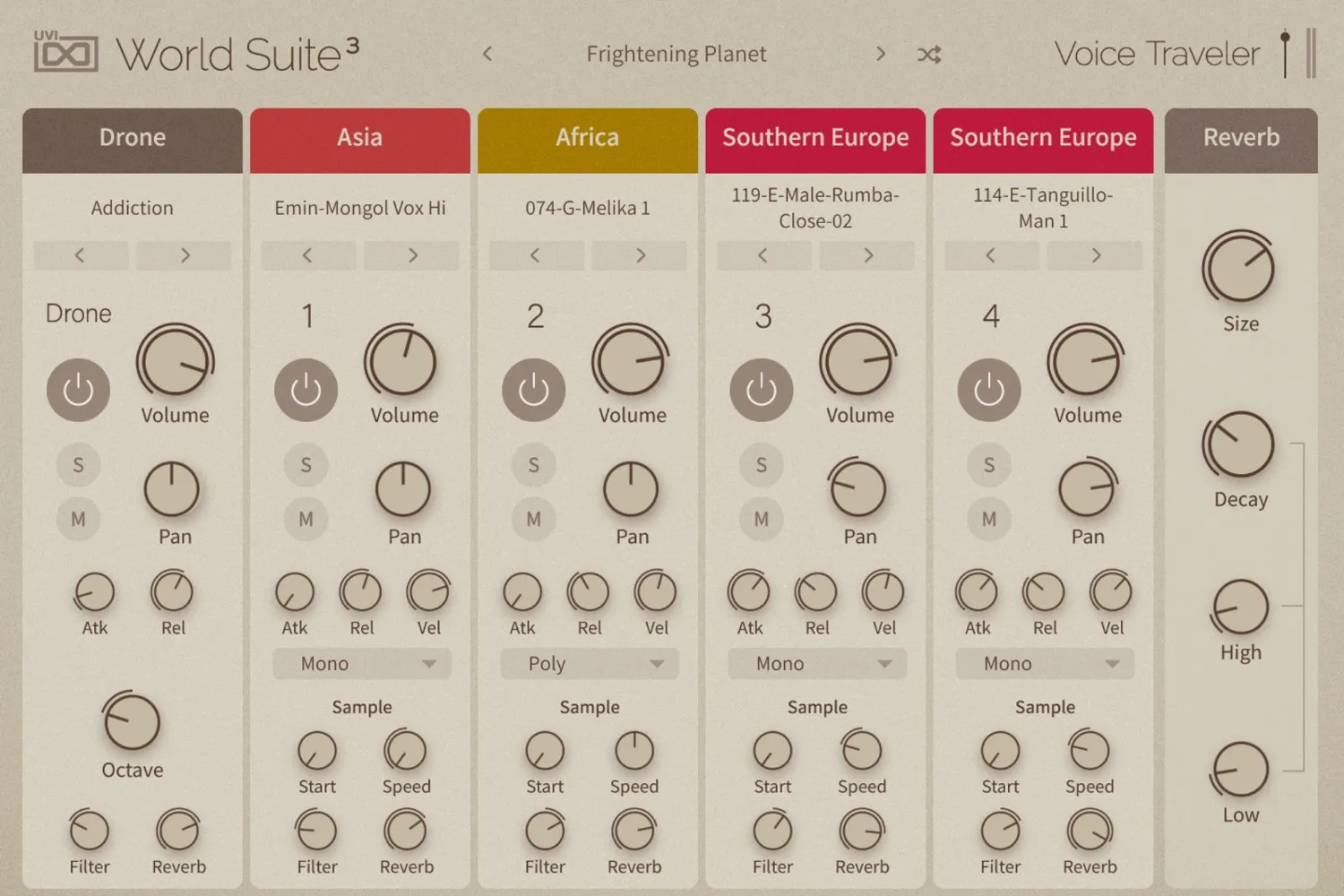This screenshot has width=1344, height=896.
Task: Click the Africa channel header
Action: tap(587, 138)
